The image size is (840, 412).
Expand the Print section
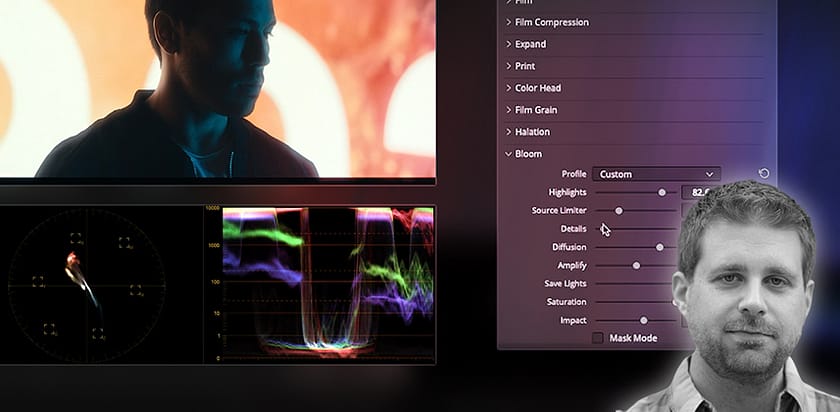(x=520, y=66)
